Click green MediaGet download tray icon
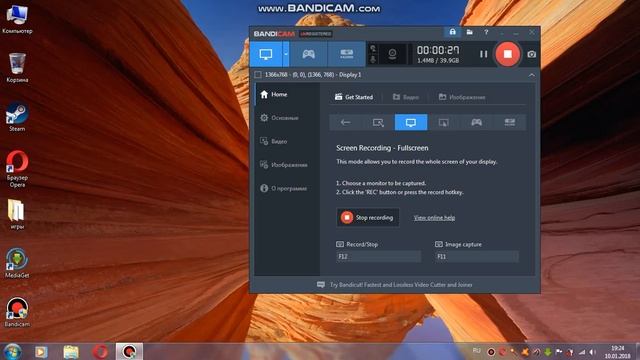This screenshot has width=640, height=360. 548,352
